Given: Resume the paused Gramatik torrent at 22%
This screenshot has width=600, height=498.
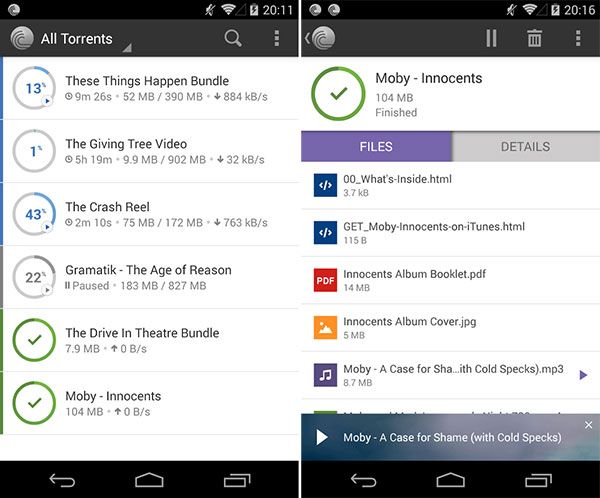Looking at the screenshot, I should point(34,277).
